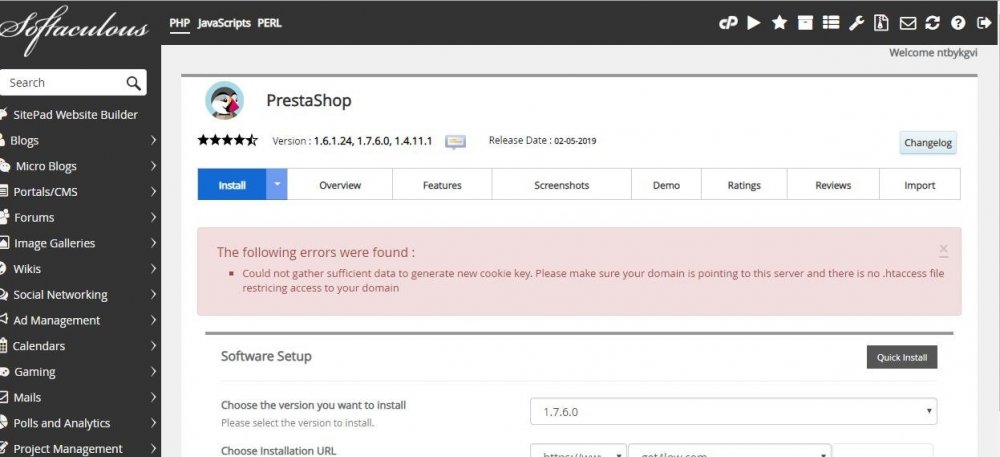Click the play icon in top bar

coord(754,23)
